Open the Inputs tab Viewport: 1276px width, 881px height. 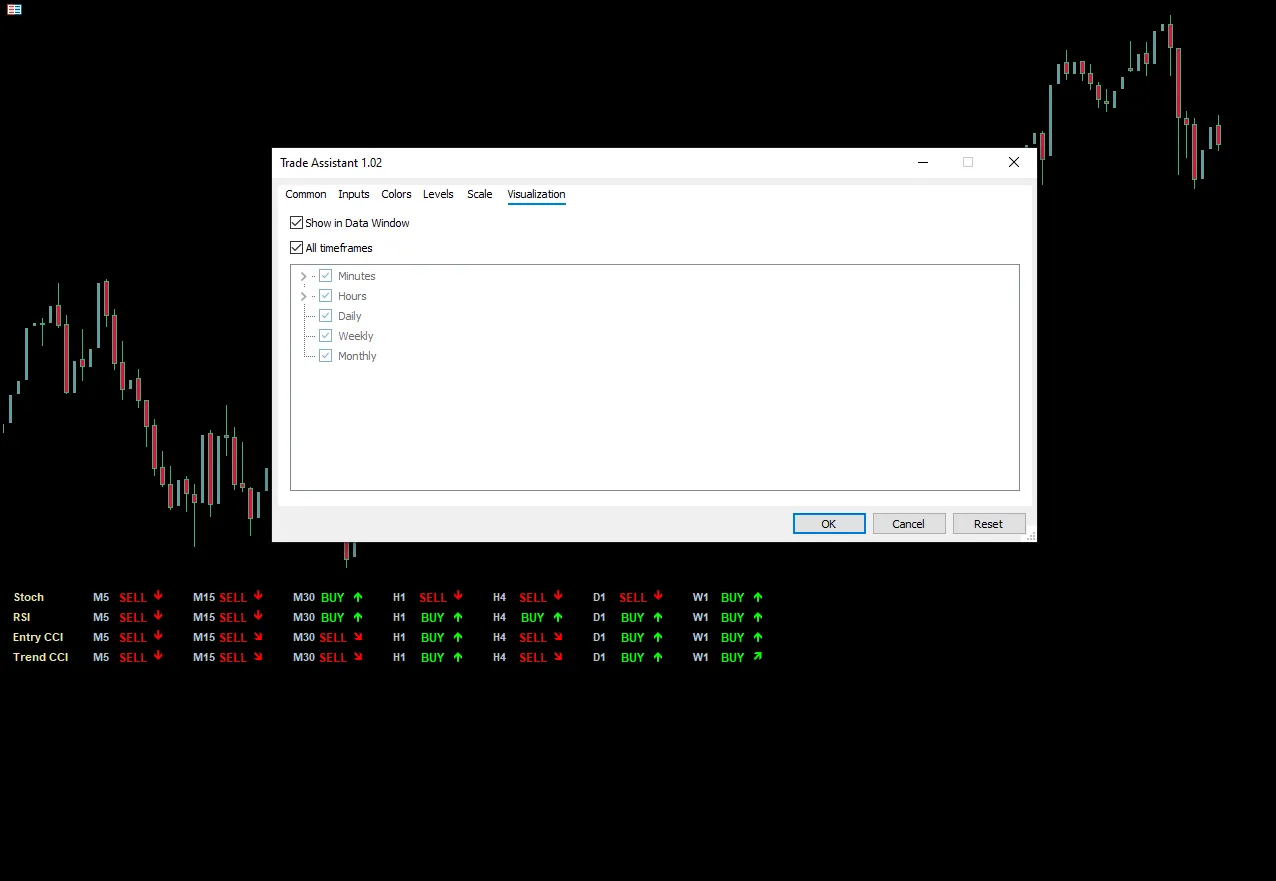coord(354,194)
